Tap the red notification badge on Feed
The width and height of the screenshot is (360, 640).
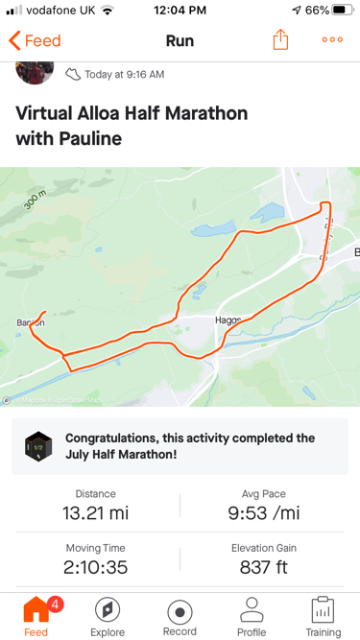tap(55, 604)
